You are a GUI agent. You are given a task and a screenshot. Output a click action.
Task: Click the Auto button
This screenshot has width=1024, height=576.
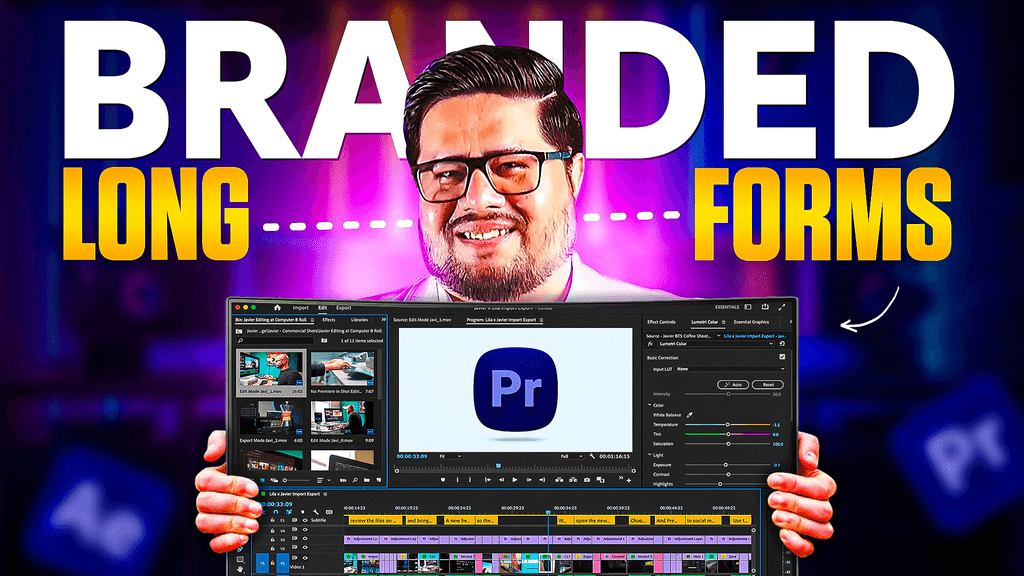coord(733,384)
